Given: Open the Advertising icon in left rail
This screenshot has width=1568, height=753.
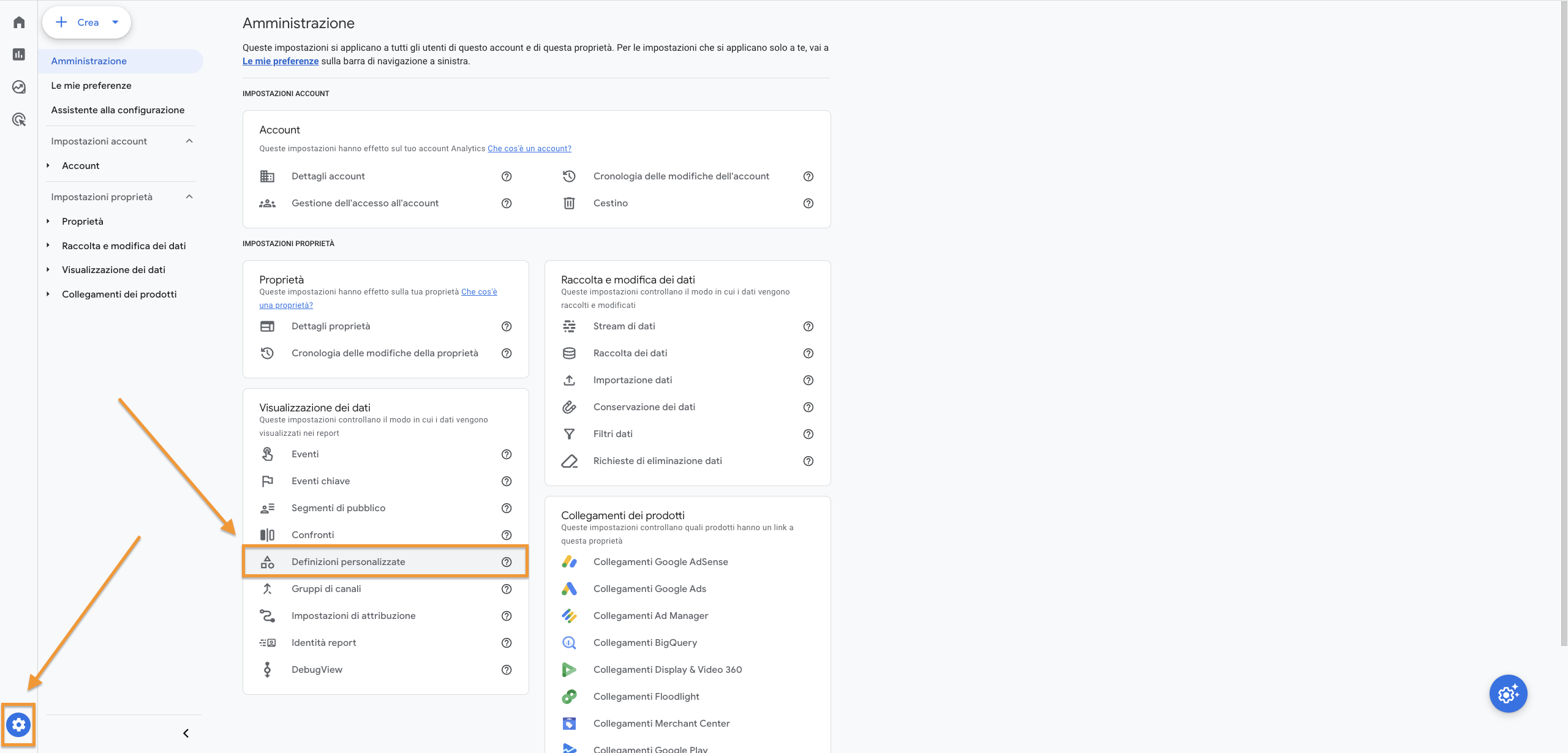Looking at the screenshot, I should tap(19, 119).
